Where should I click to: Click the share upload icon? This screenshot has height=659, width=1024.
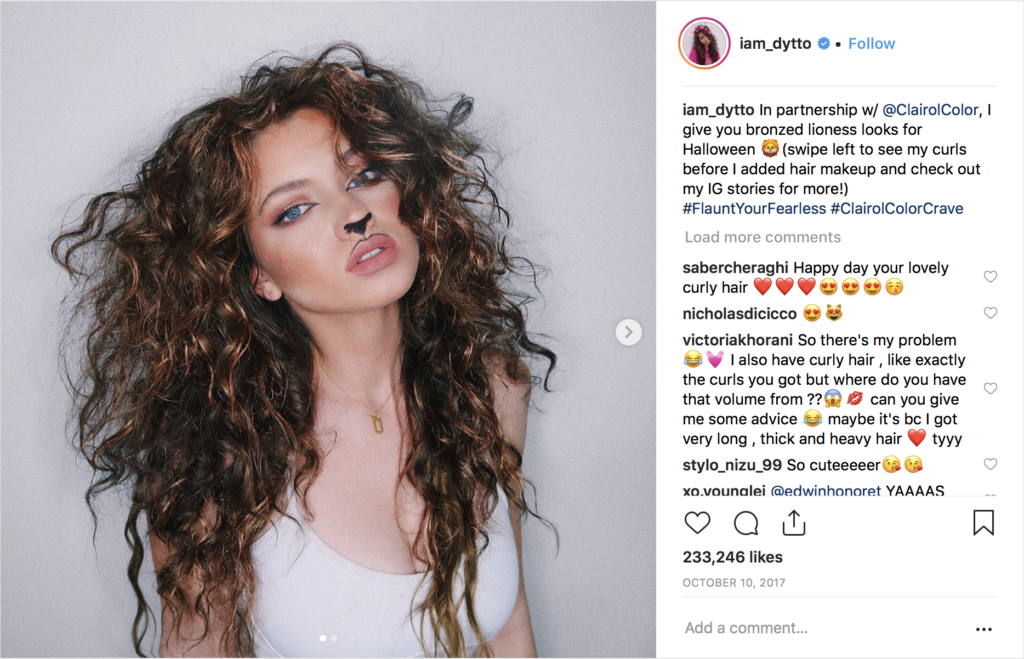[794, 523]
